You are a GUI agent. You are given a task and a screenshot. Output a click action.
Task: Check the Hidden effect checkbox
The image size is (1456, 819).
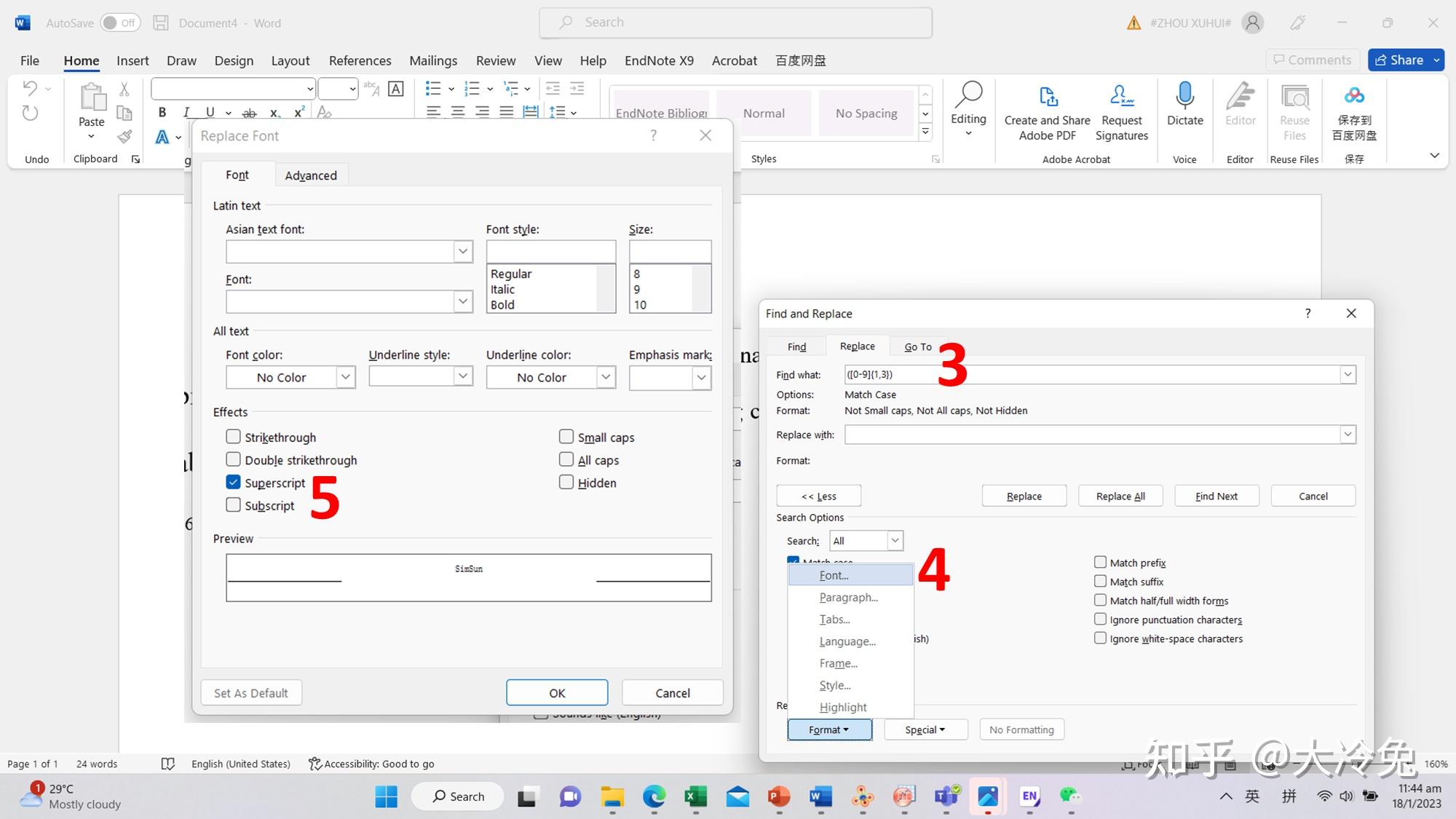[566, 482]
